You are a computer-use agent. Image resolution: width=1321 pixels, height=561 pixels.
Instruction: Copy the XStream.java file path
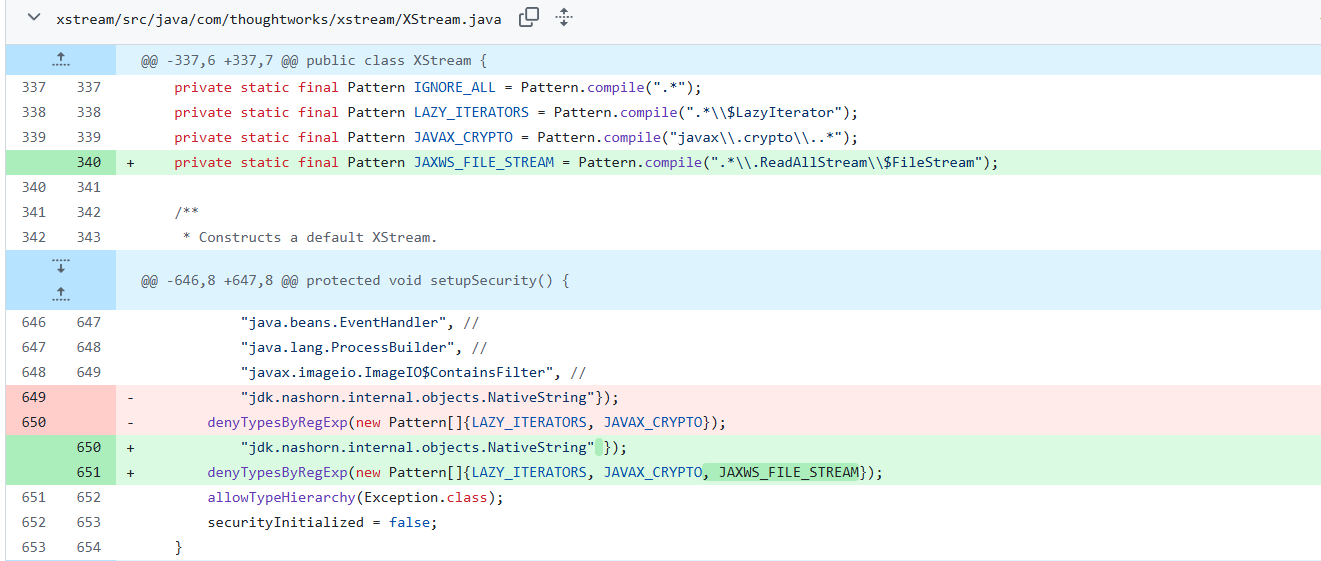[x=529, y=17]
